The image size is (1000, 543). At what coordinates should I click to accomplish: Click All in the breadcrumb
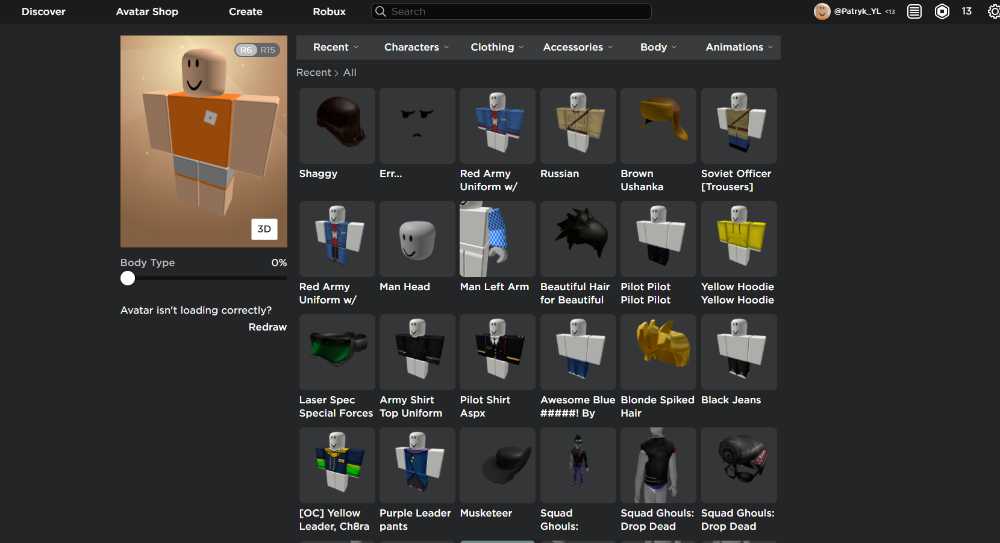pyautogui.click(x=349, y=73)
